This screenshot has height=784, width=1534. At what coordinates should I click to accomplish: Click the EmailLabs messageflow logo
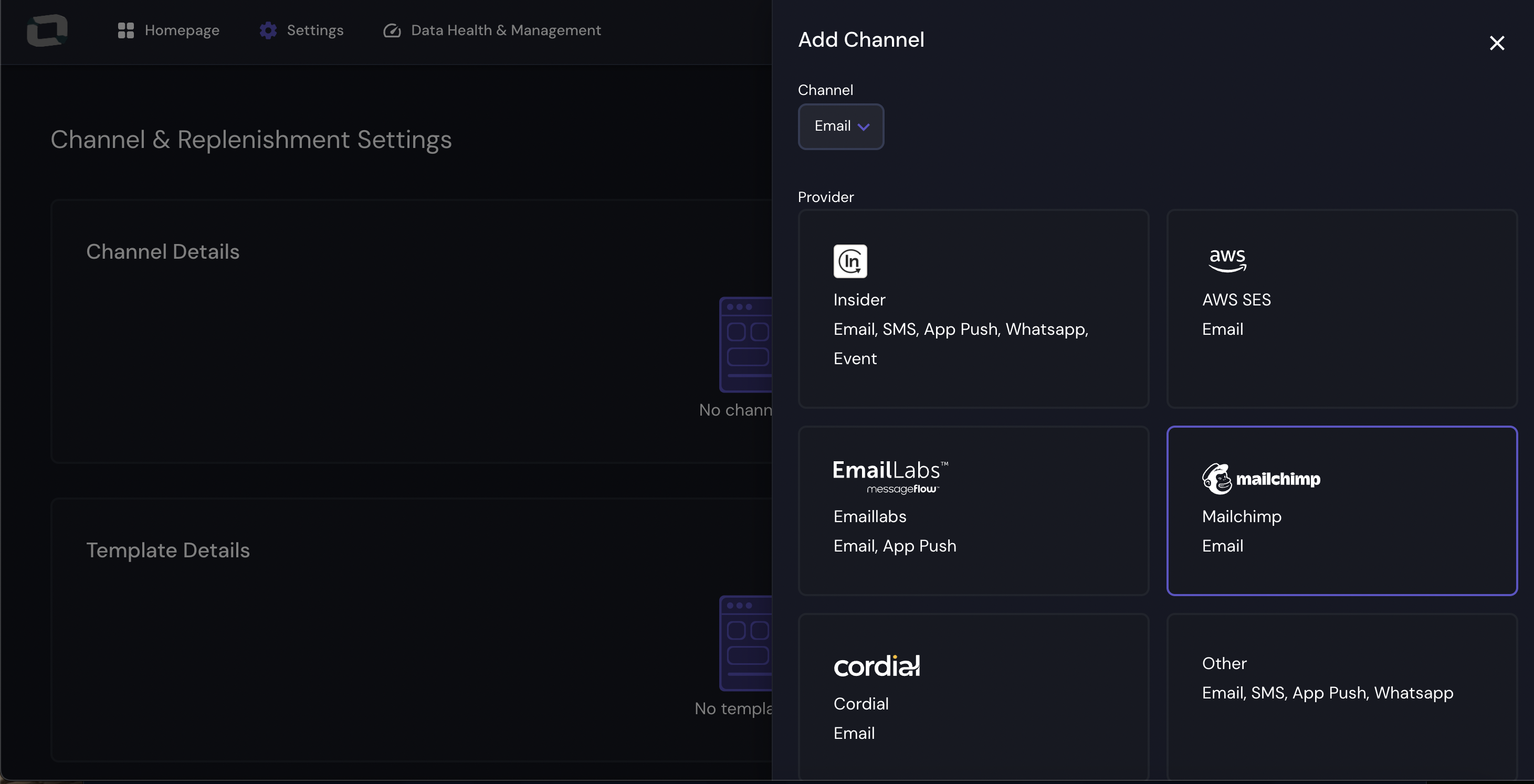890,477
